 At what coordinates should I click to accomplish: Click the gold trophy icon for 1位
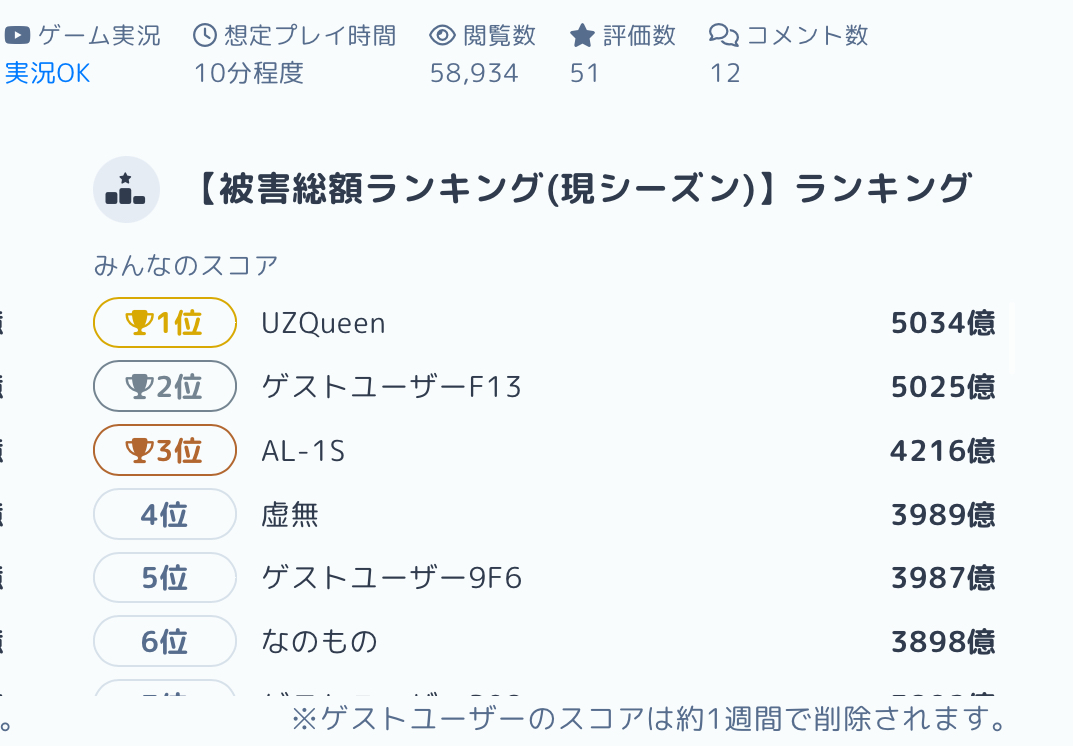pyautogui.click(x=138, y=322)
